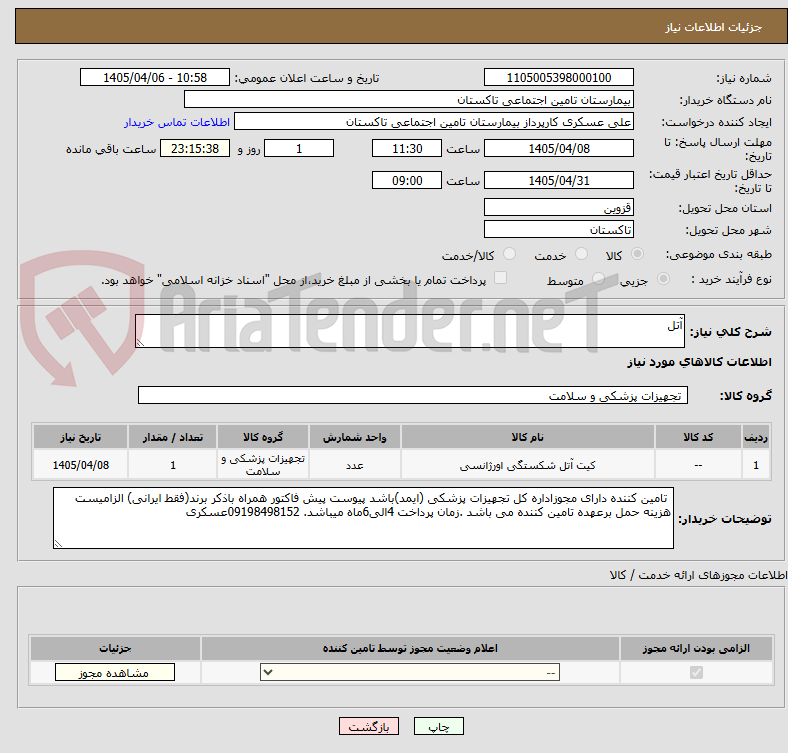Click the عدد unit cell
Image resolution: width=788 pixels, height=753 pixels.
(x=355, y=465)
